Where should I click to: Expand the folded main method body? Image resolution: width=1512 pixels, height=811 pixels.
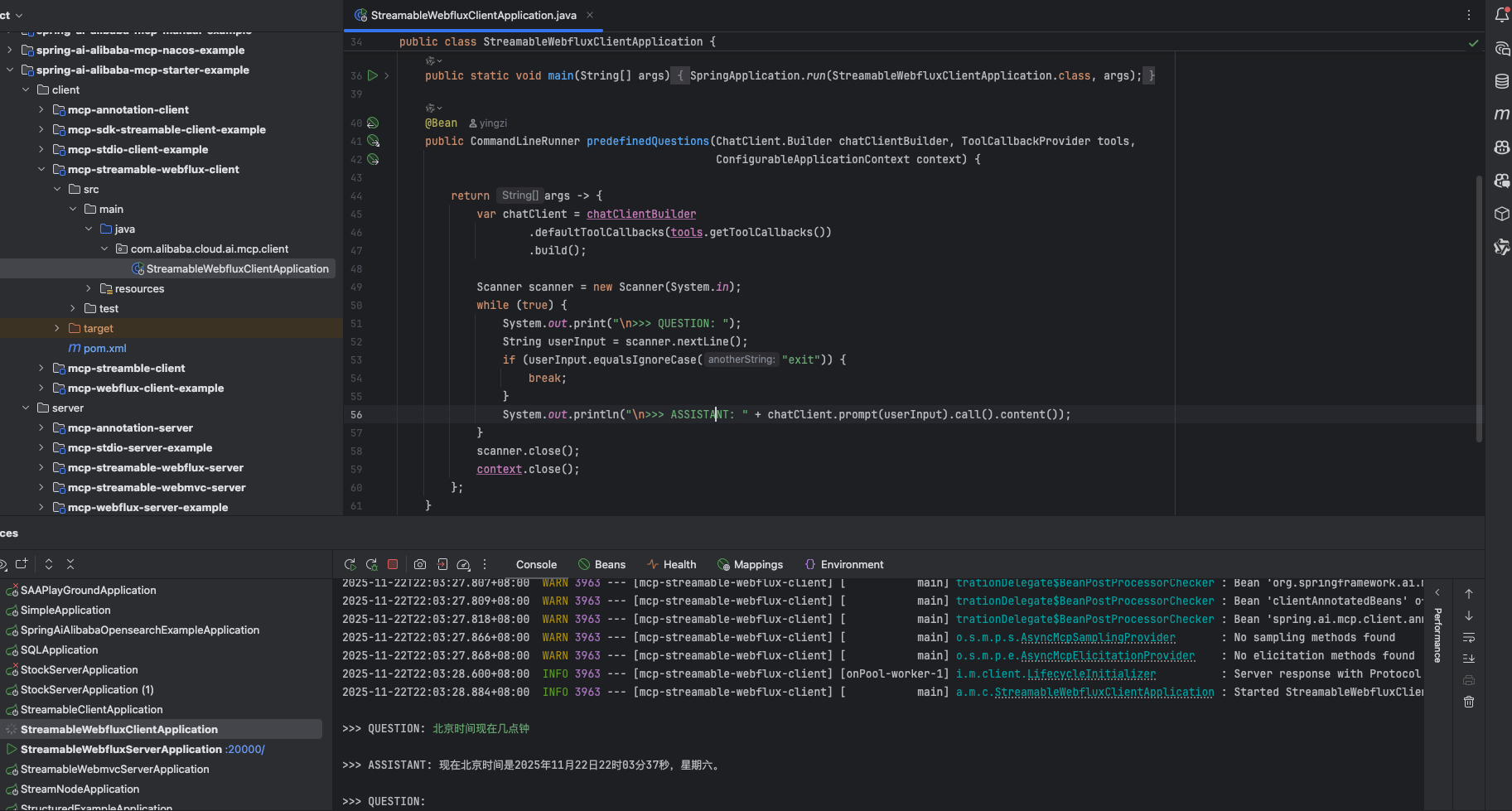click(x=386, y=75)
